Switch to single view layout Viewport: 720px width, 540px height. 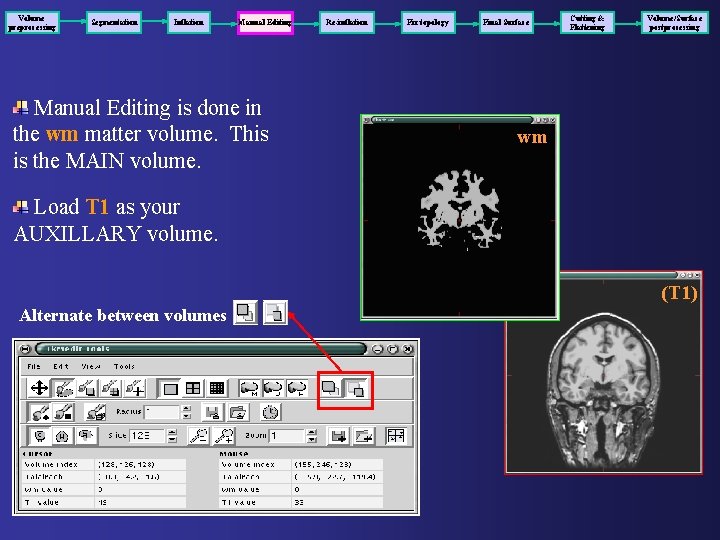[170, 388]
